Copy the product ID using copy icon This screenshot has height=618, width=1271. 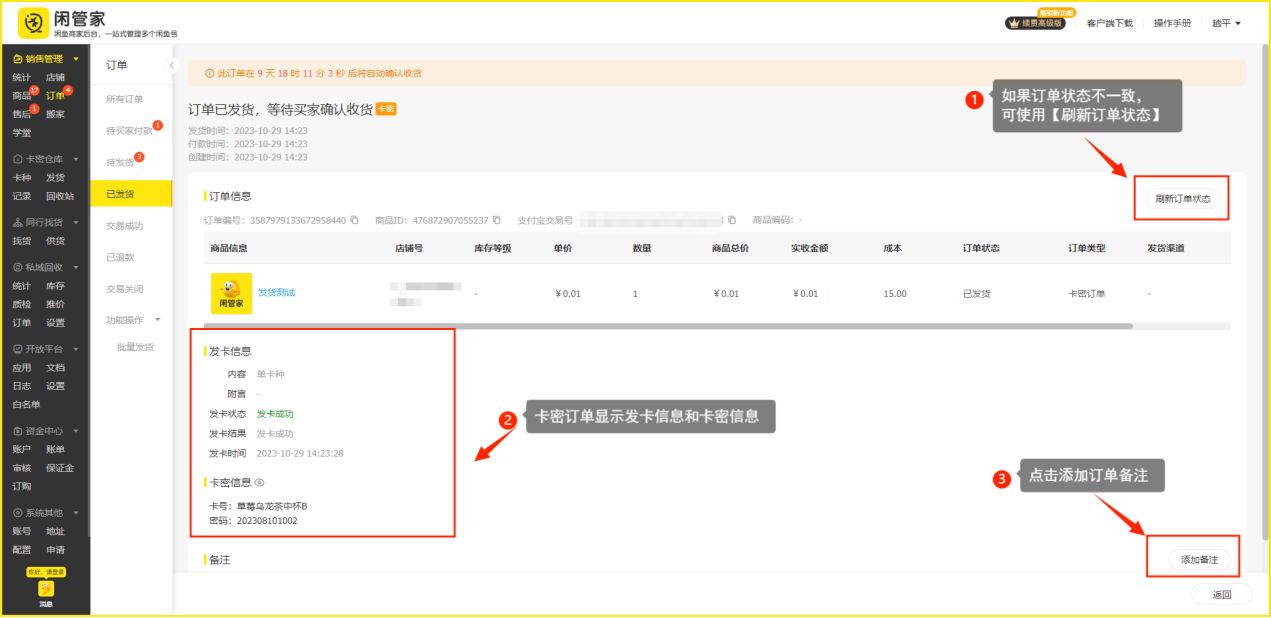click(x=496, y=220)
